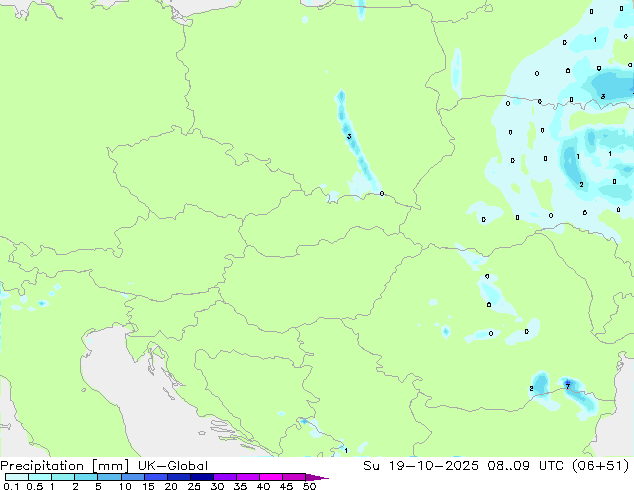Viewport: 634px width, 490px height.
Task: Click the precipitation value '7' on the map
Action: (568, 387)
